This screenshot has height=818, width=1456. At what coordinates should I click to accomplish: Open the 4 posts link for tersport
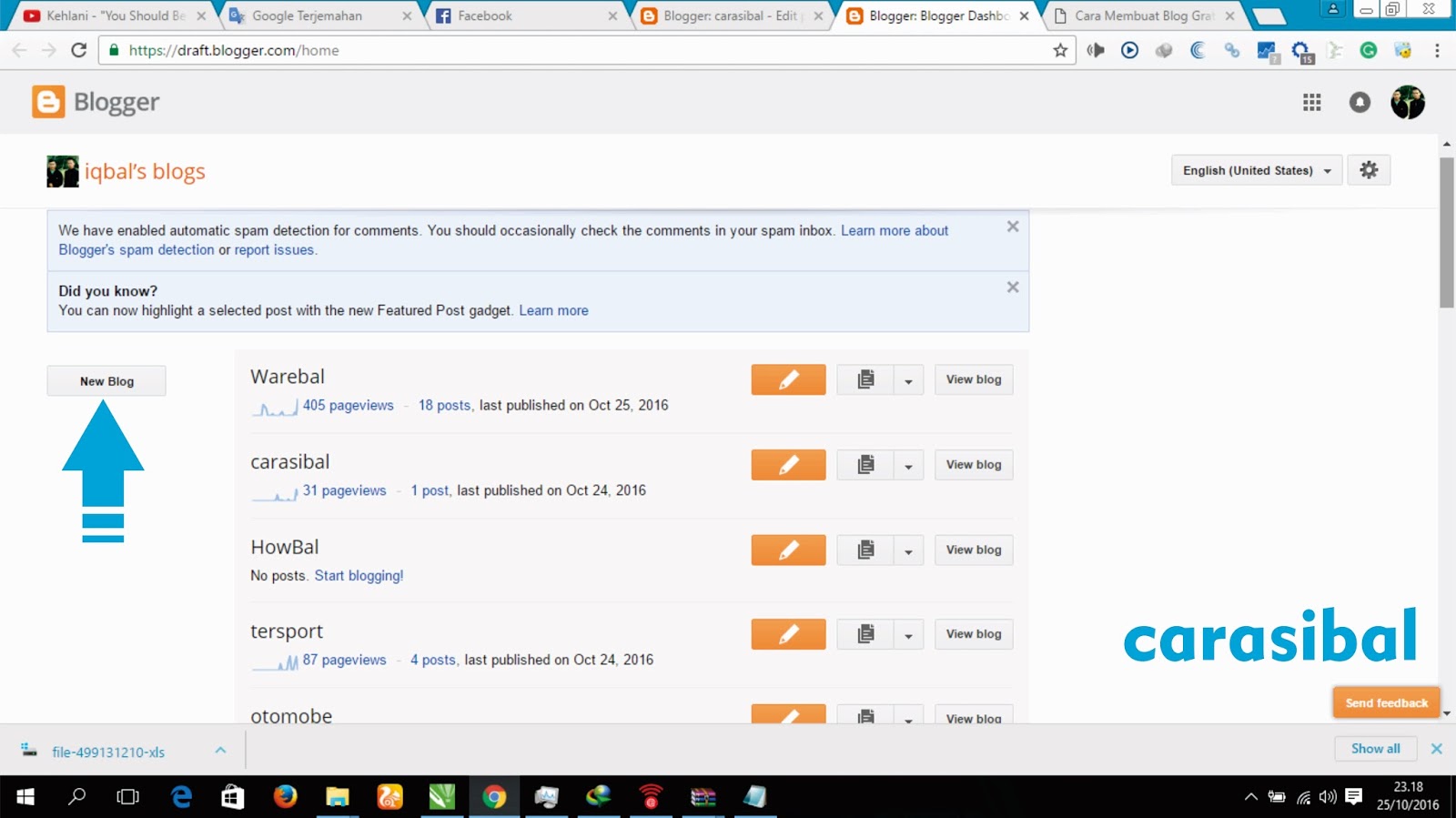click(432, 660)
